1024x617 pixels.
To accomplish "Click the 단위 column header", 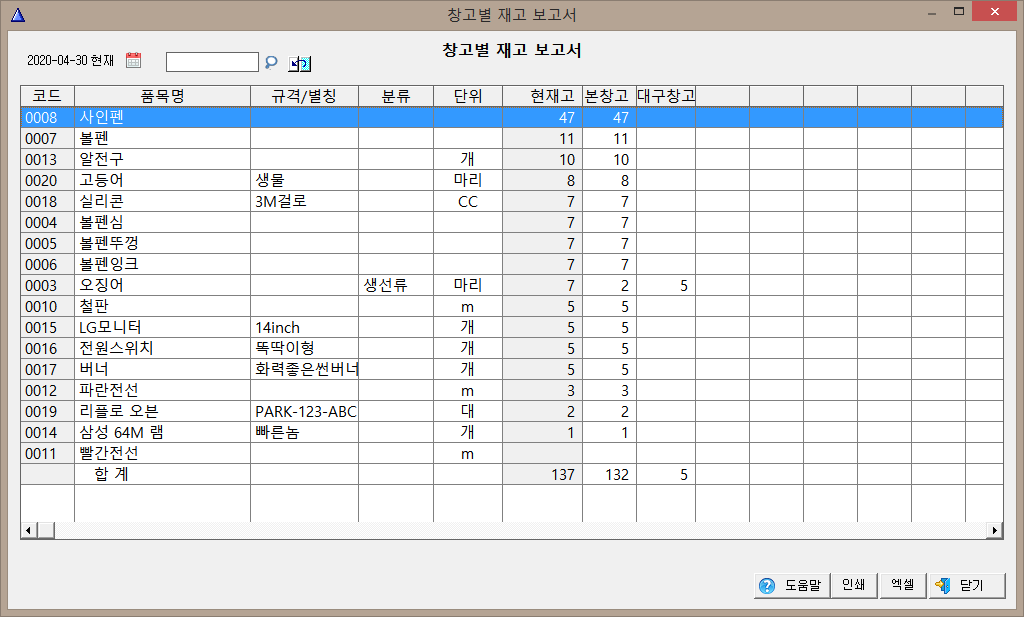I will pos(468,96).
